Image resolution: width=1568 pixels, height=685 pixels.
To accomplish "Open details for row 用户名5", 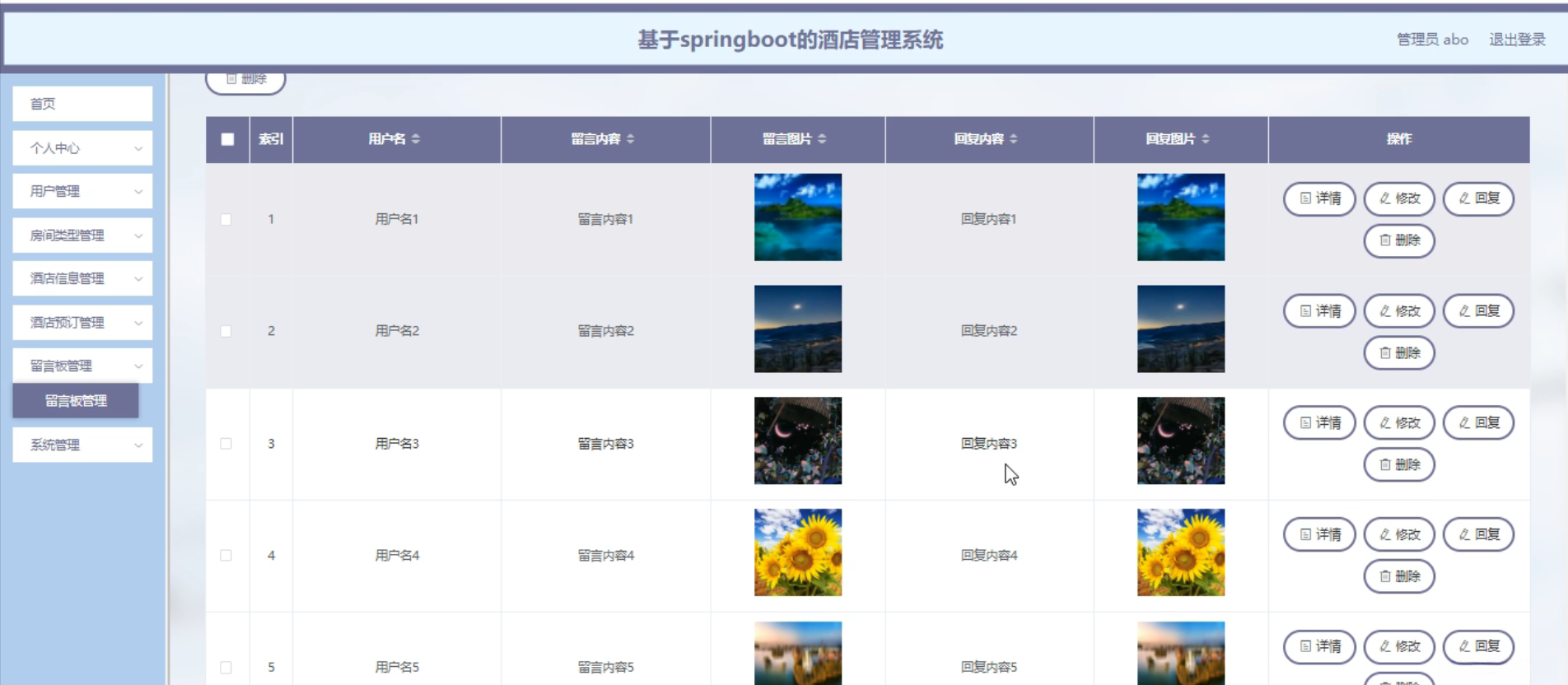I will [x=1319, y=647].
